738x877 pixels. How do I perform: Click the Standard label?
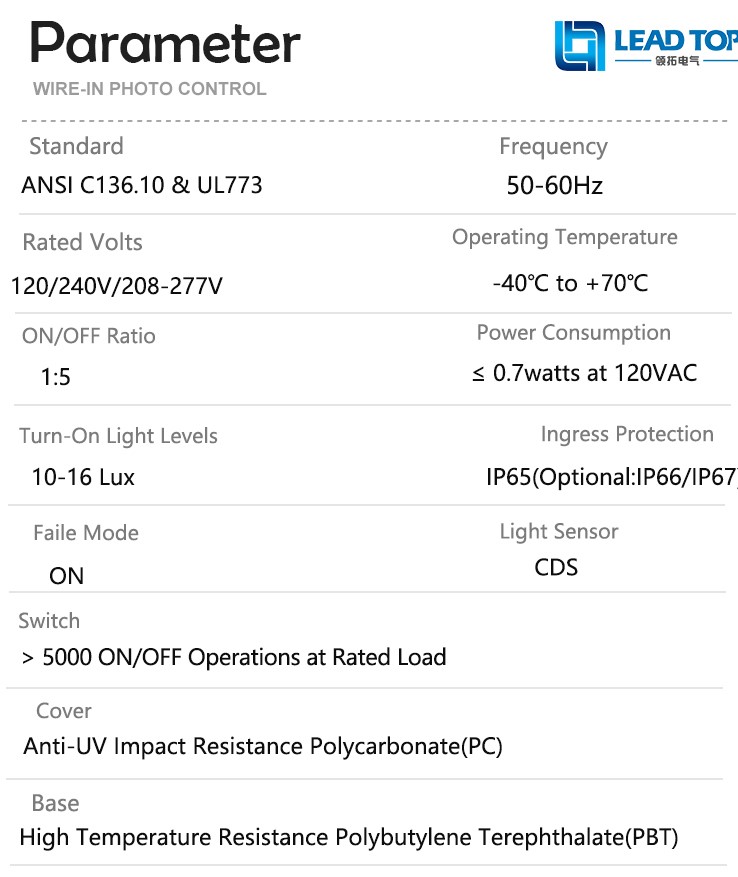tap(76, 147)
